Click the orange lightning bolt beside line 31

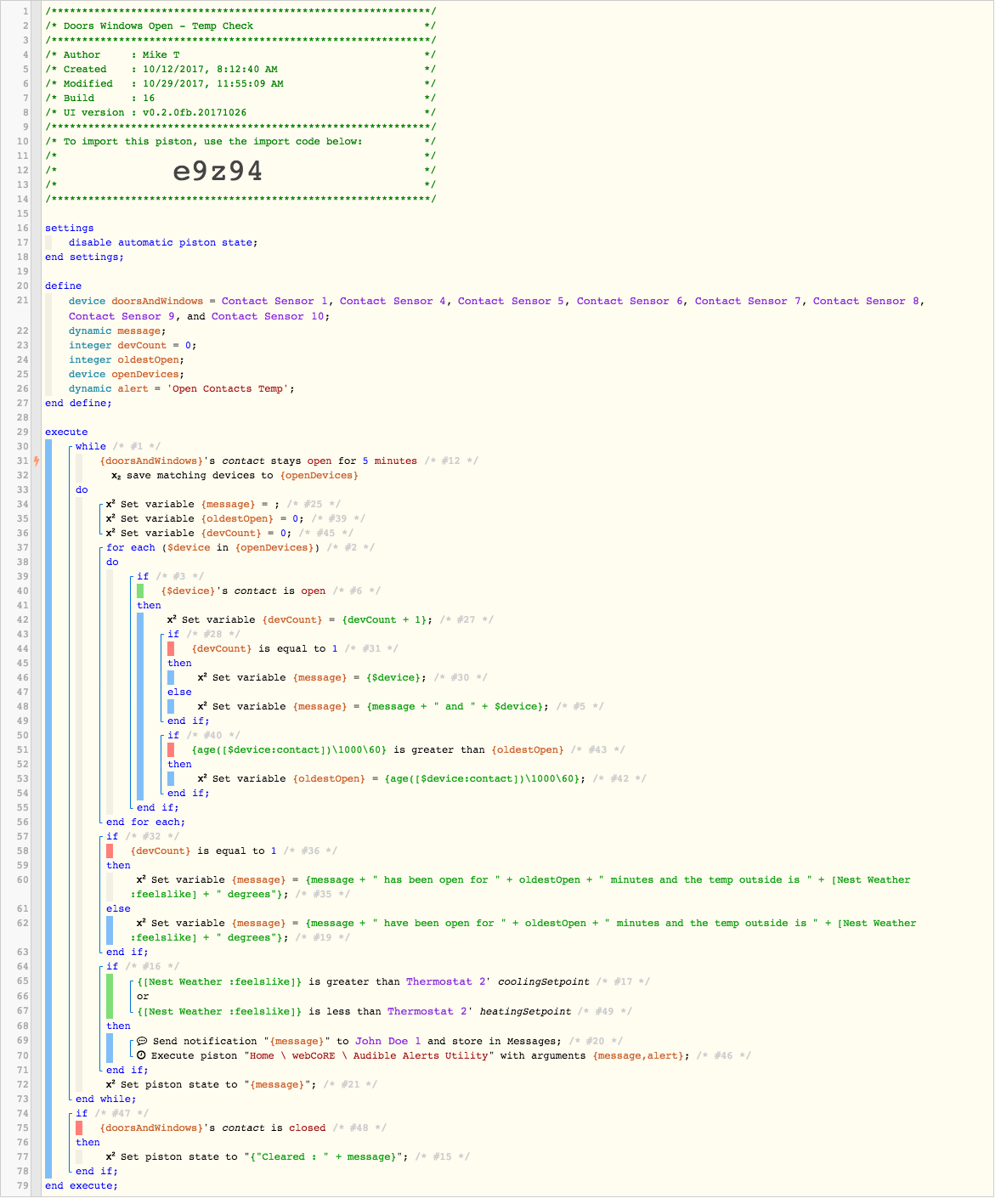coord(37,461)
